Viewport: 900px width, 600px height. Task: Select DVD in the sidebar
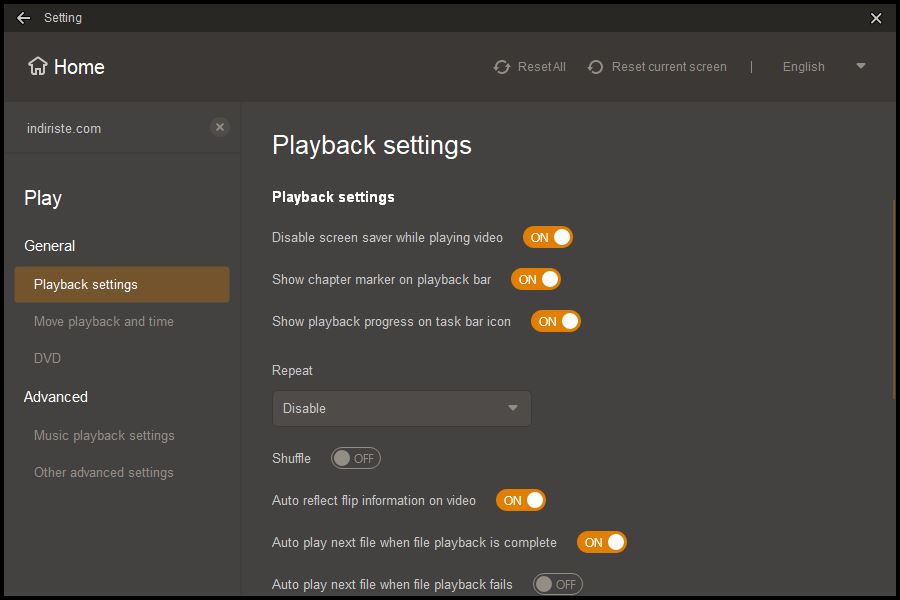pyautogui.click(x=47, y=358)
